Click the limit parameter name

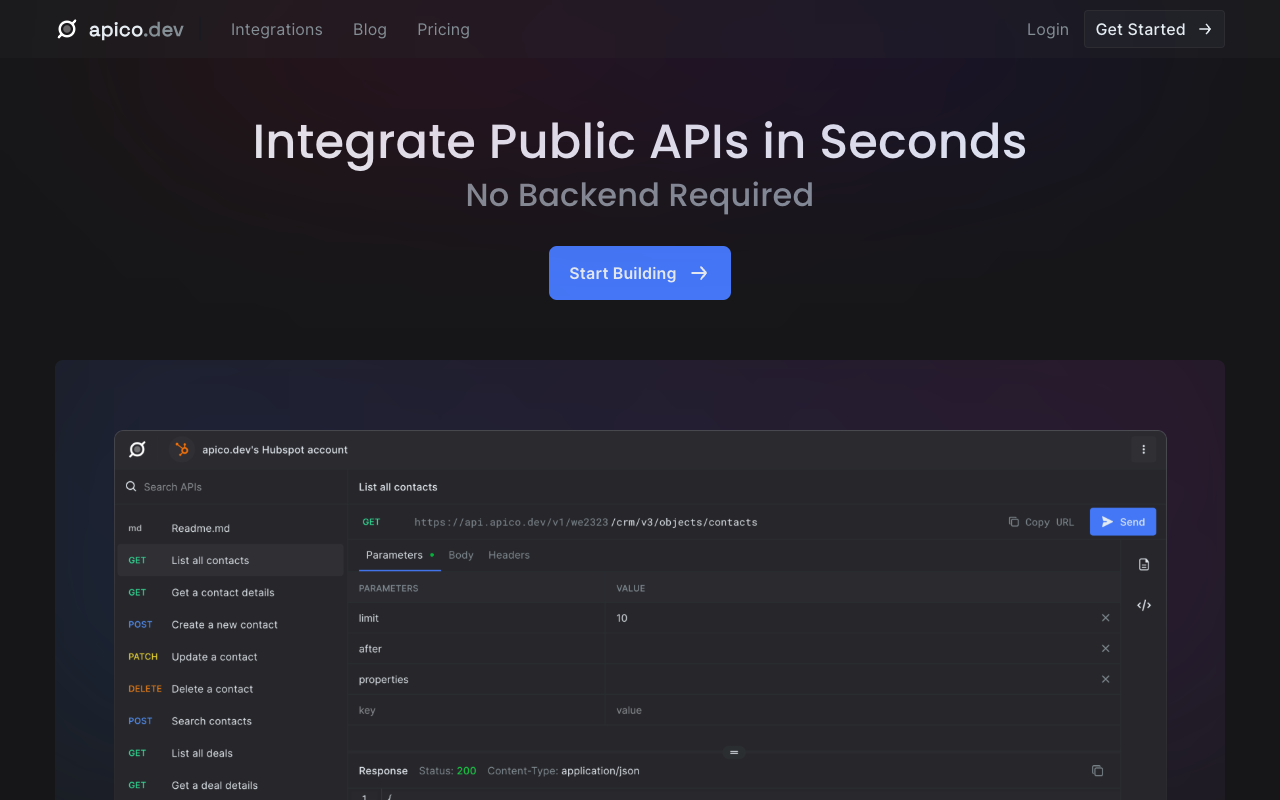pos(369,618)
